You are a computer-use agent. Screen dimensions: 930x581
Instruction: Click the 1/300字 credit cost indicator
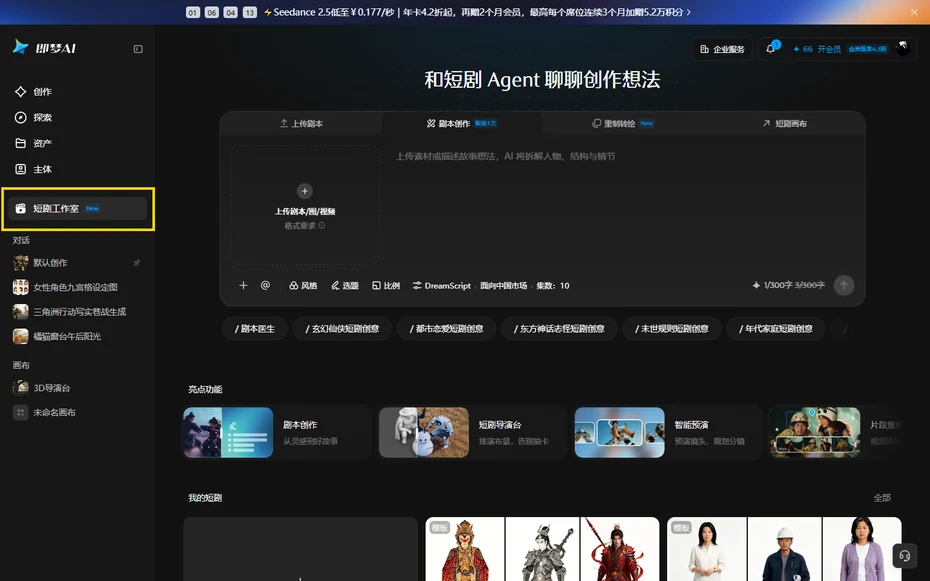tap(789, 286)
